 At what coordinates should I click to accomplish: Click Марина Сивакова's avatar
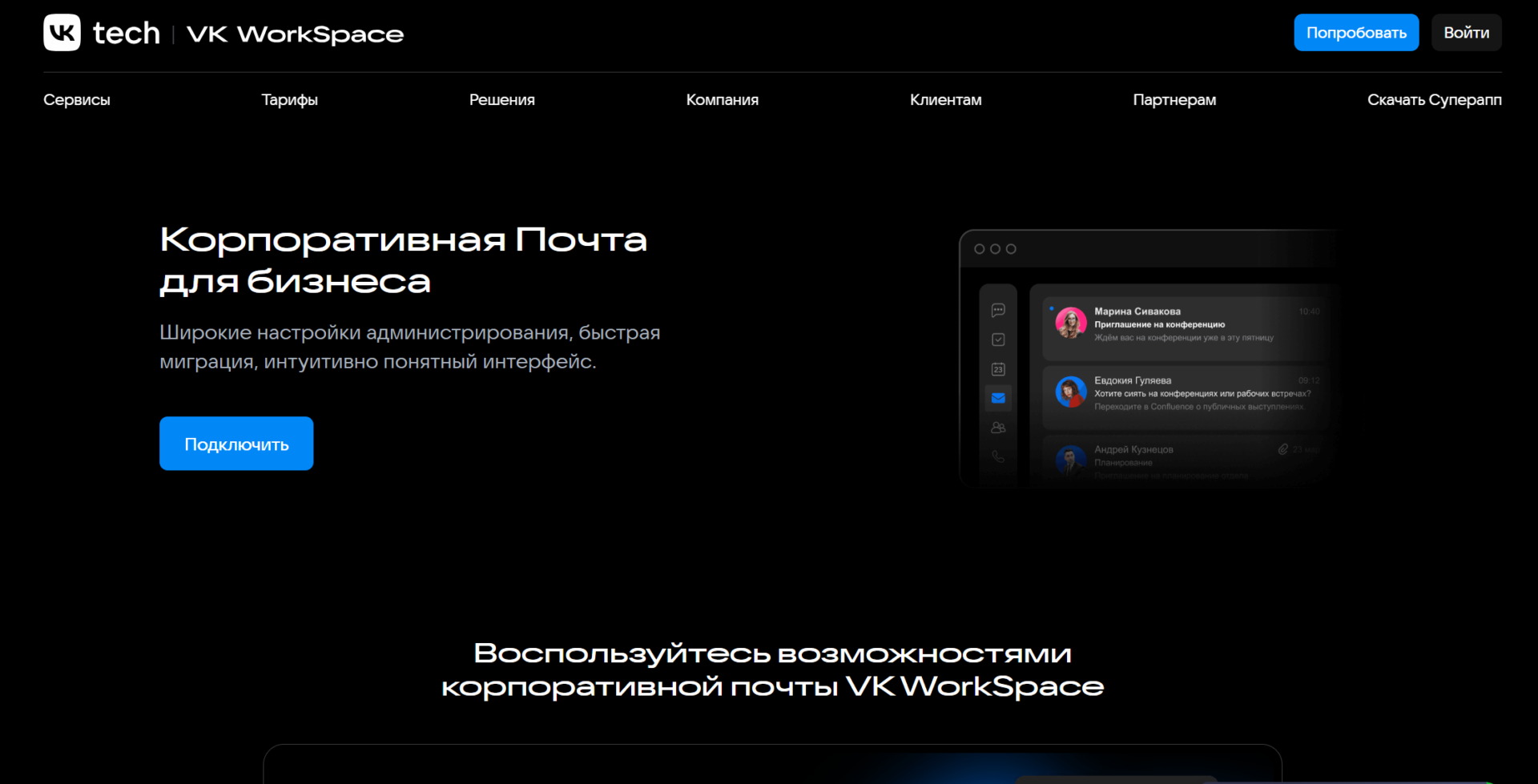pyautogui.click(x=1071, y=323)
